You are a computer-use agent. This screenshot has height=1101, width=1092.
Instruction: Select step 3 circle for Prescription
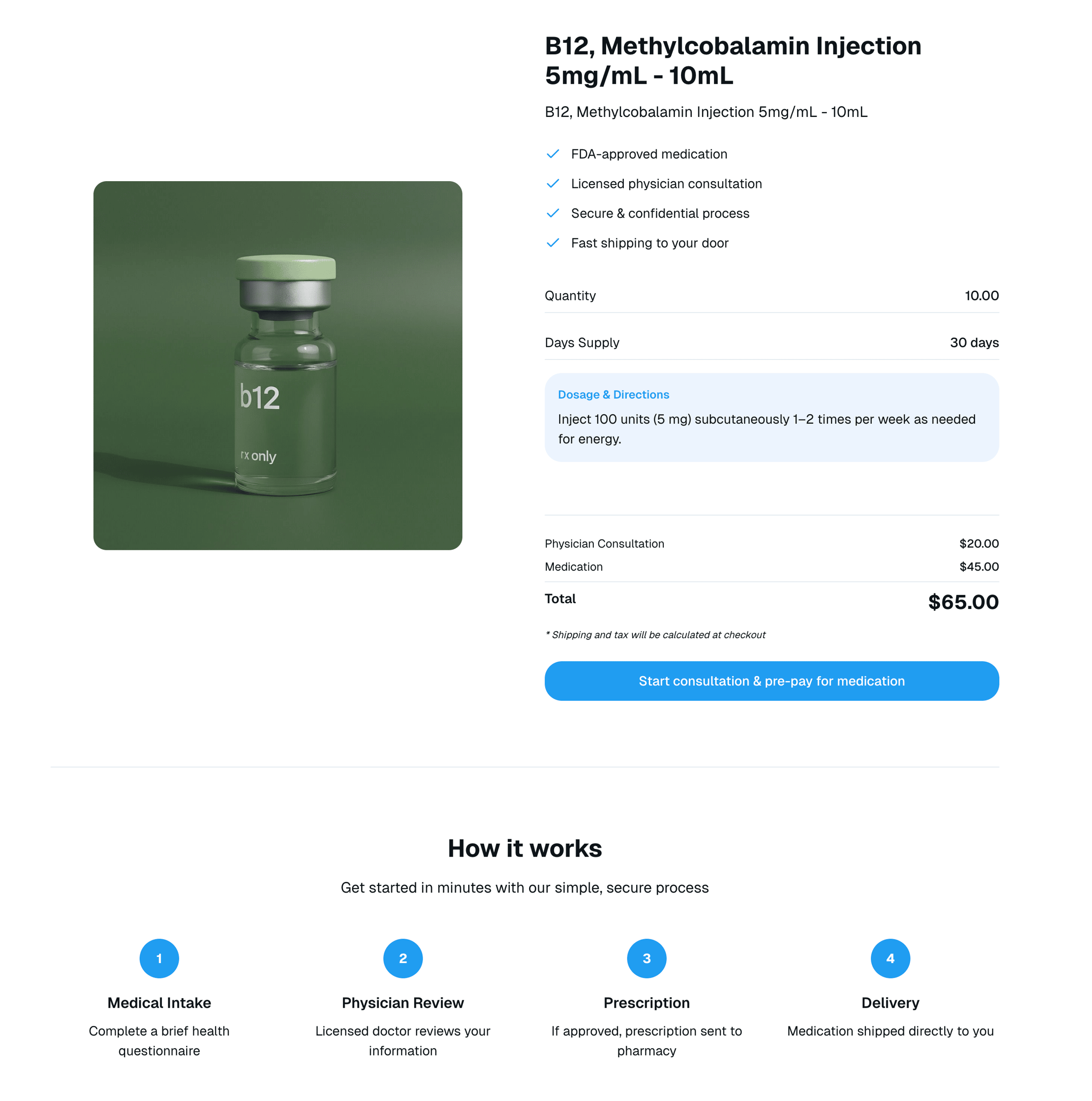(647, 959)
